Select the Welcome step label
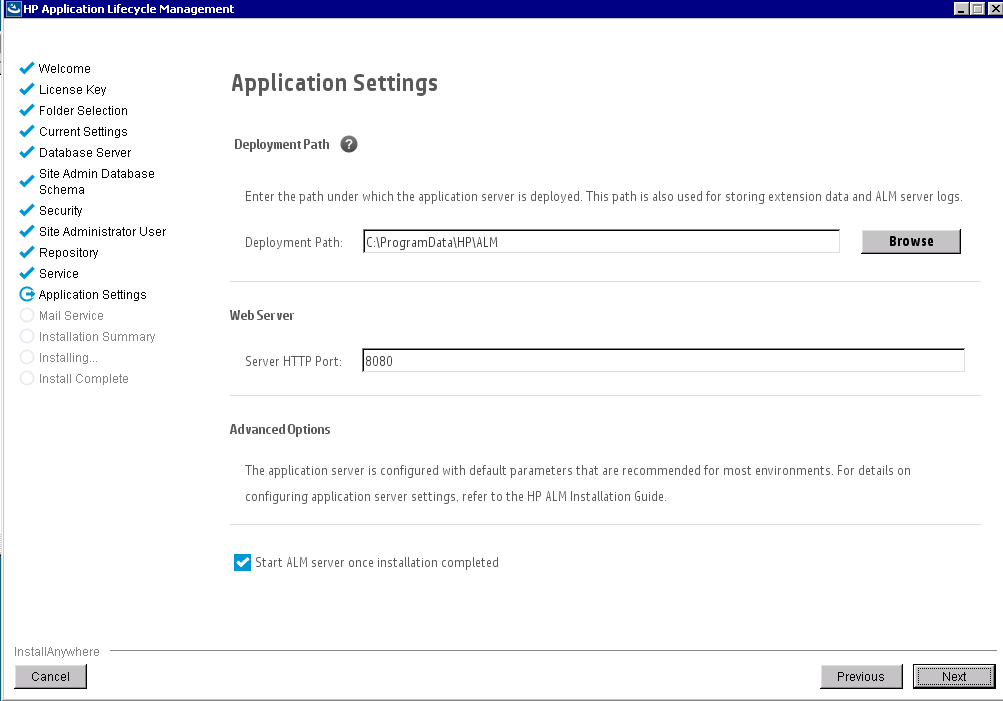The image size is (1003, 701). (65, 68)
